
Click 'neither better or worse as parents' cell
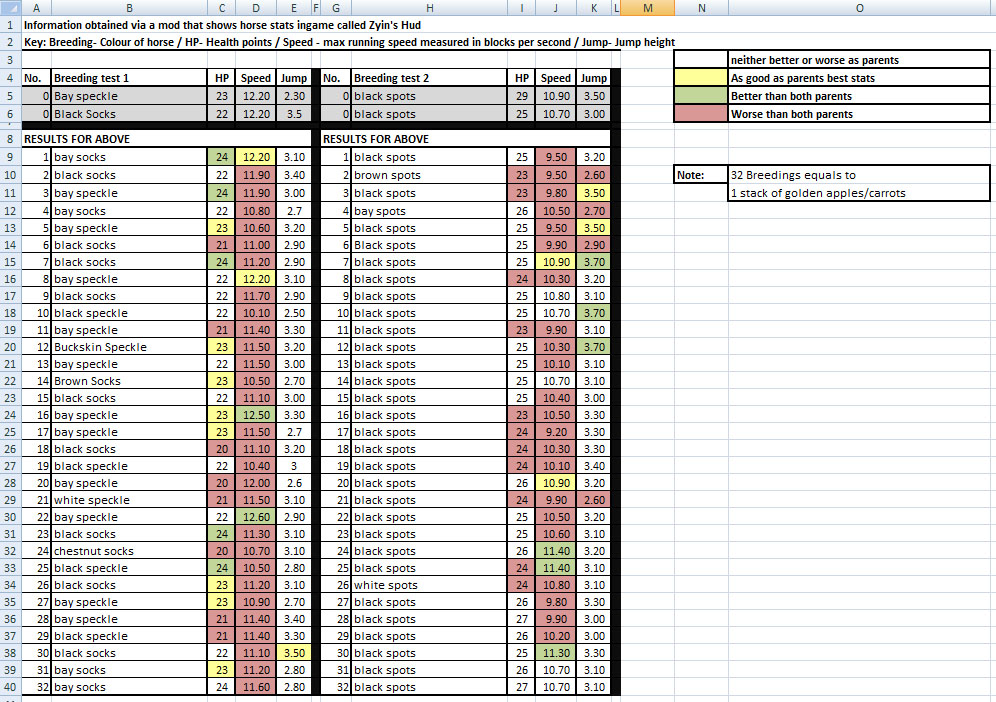coord(859,60)
